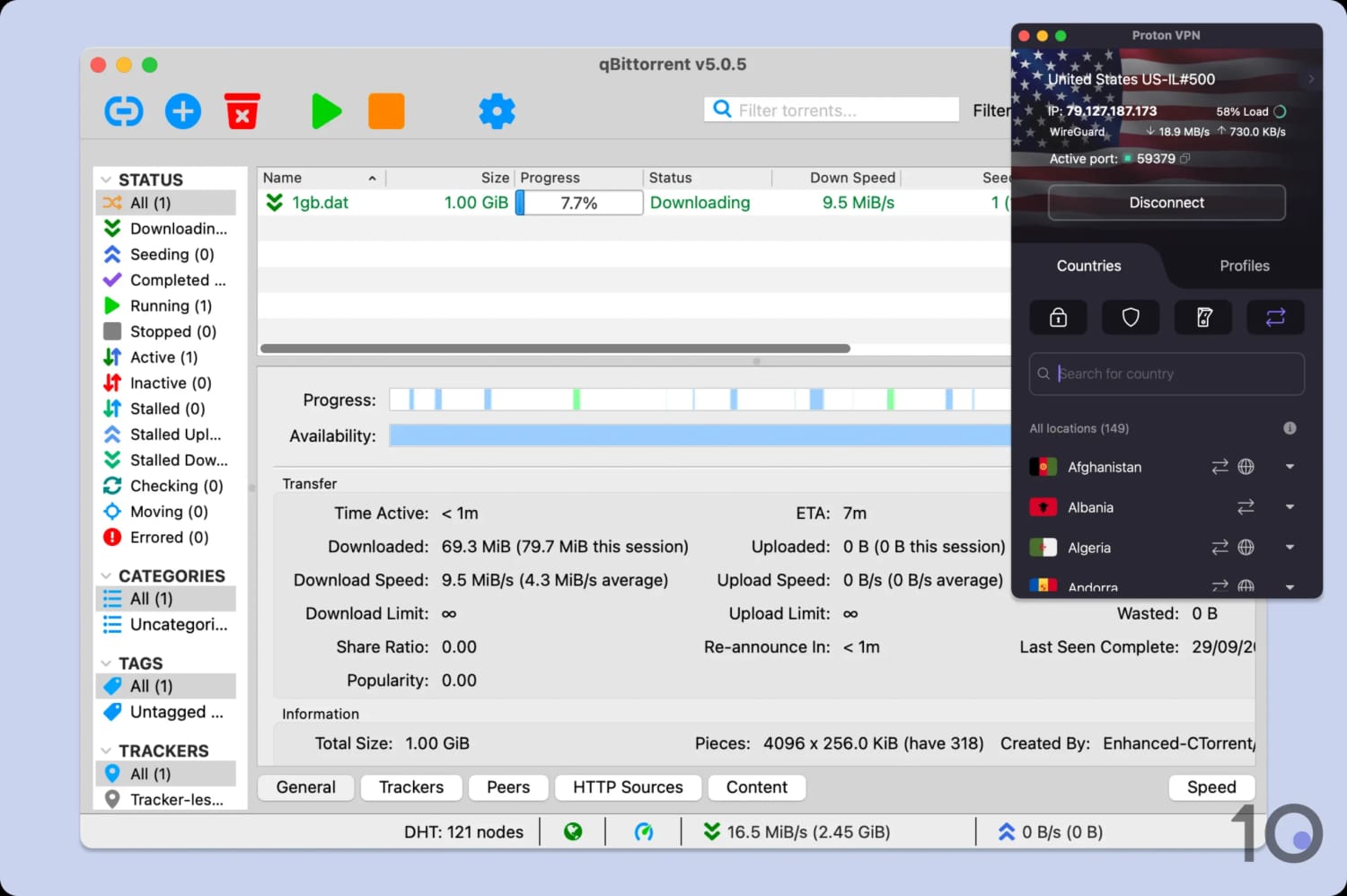Screen dimensions: 1347x896
Task: Click the download speed 16.5 MiB/s status
Action: click(797, 832)
